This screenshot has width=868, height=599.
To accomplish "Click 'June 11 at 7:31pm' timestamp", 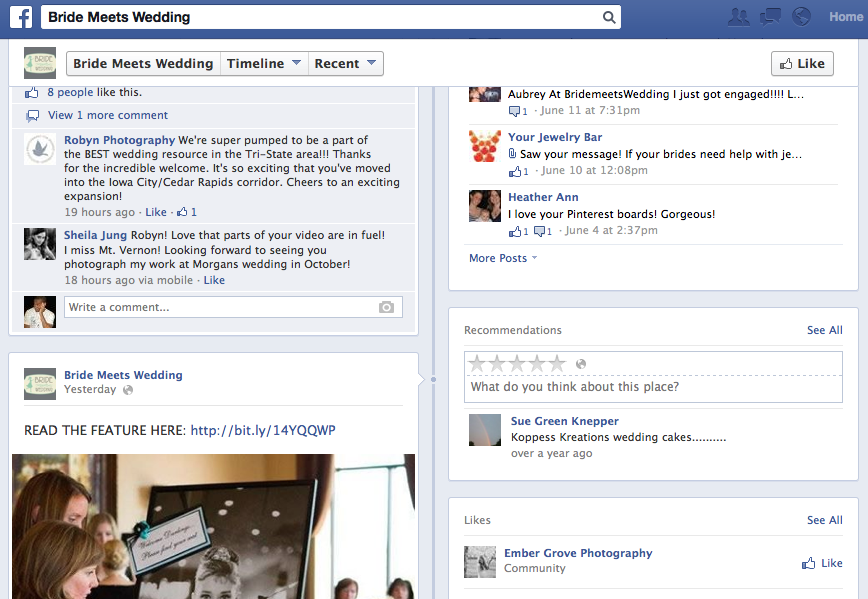I will click(590, 110).
